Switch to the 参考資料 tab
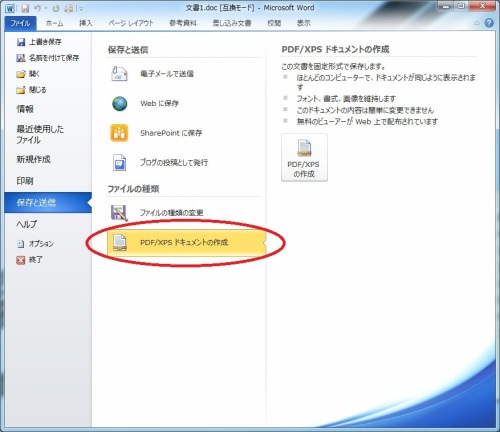The image size is (500, 432). (183, 23)
